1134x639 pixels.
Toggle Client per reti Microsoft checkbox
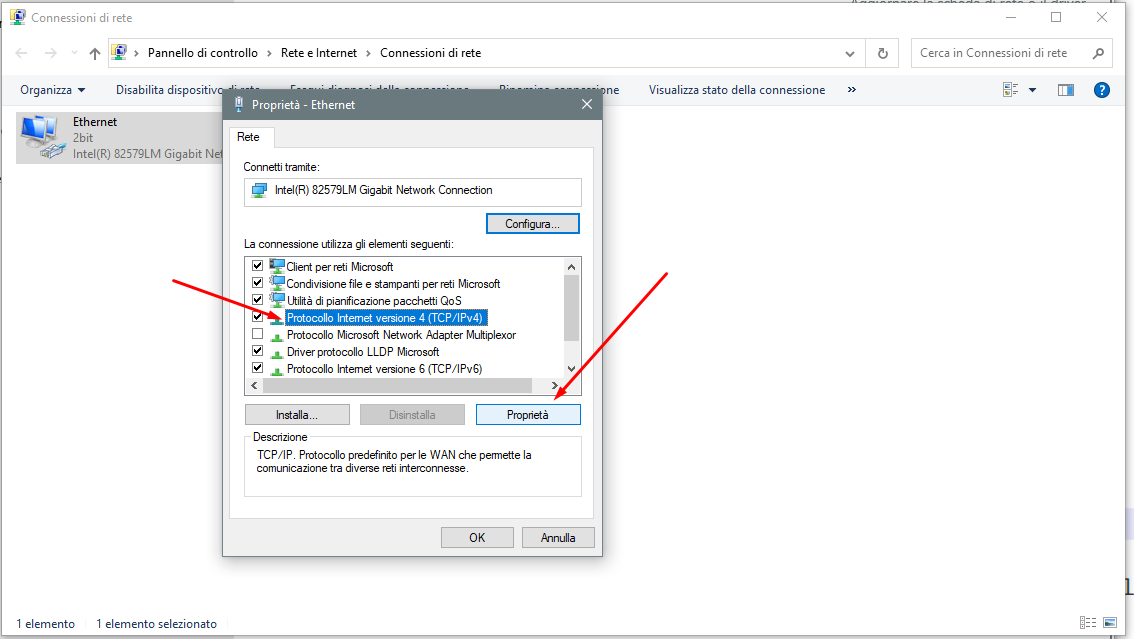coord(257,266)
